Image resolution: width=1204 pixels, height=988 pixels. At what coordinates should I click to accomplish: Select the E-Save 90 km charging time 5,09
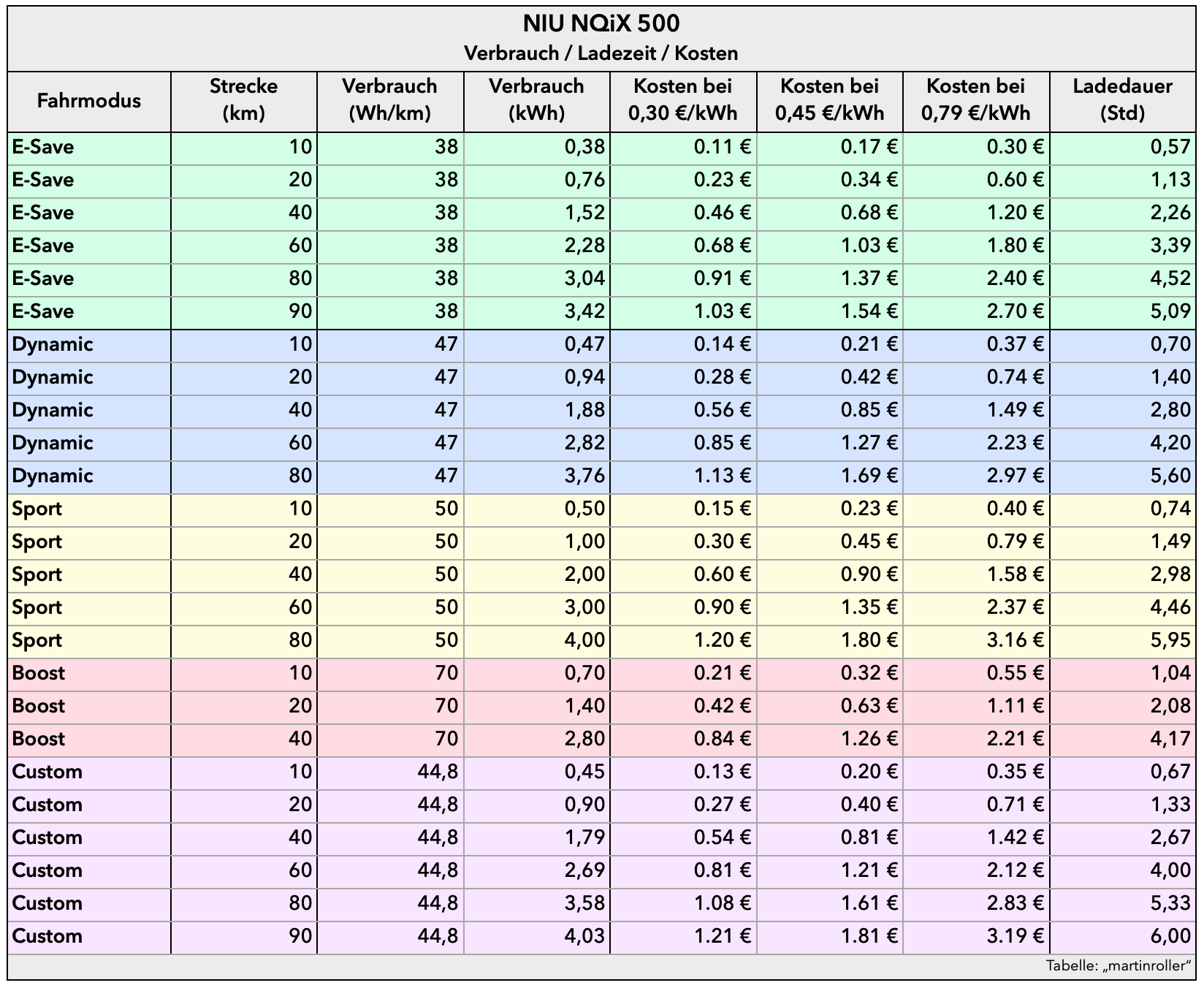[1170, 312]
